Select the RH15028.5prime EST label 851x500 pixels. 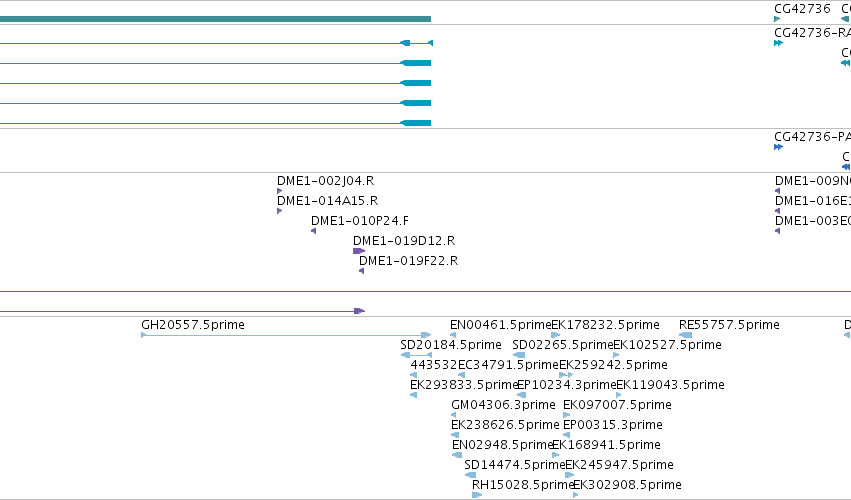click(x=523, y=485)
